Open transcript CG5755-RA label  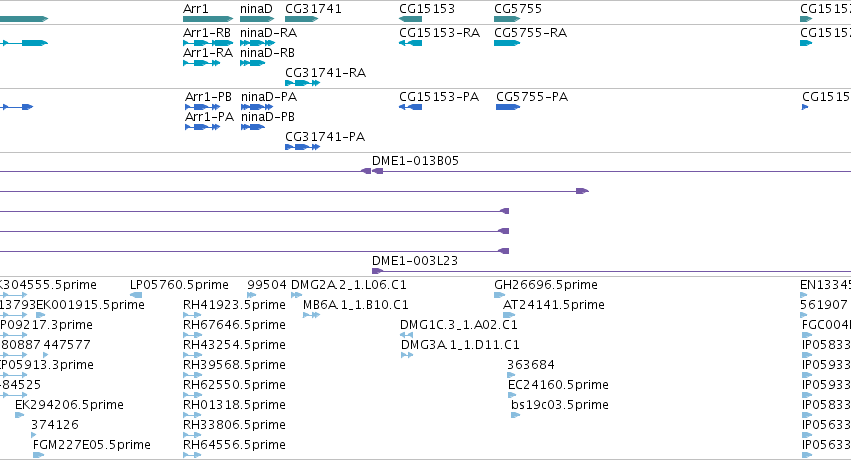530,33
